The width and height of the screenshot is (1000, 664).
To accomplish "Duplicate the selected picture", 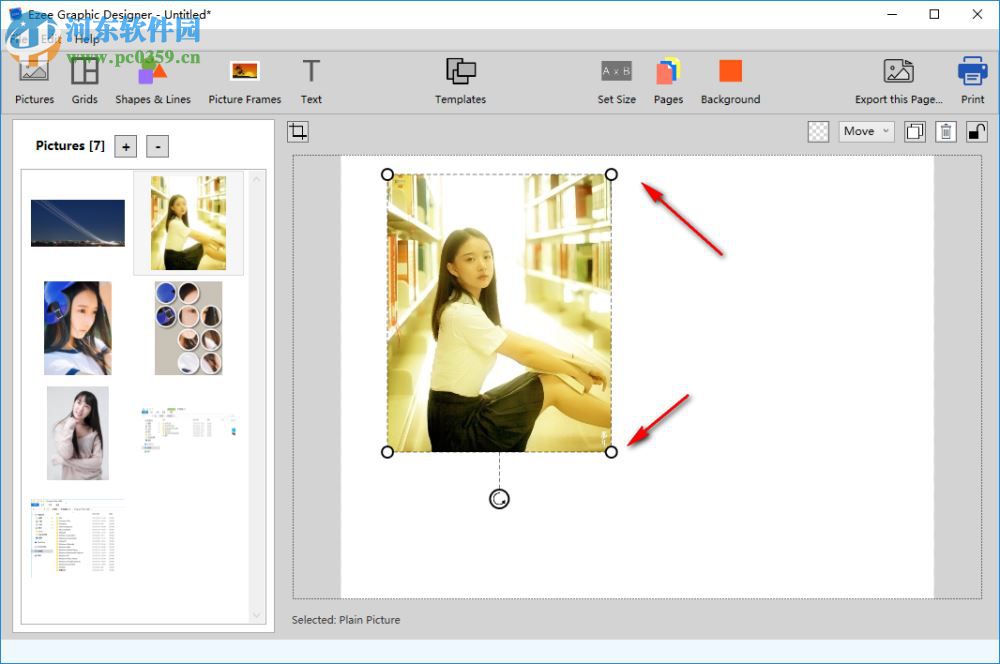I will pyautogui.click(x=914, y=131).
